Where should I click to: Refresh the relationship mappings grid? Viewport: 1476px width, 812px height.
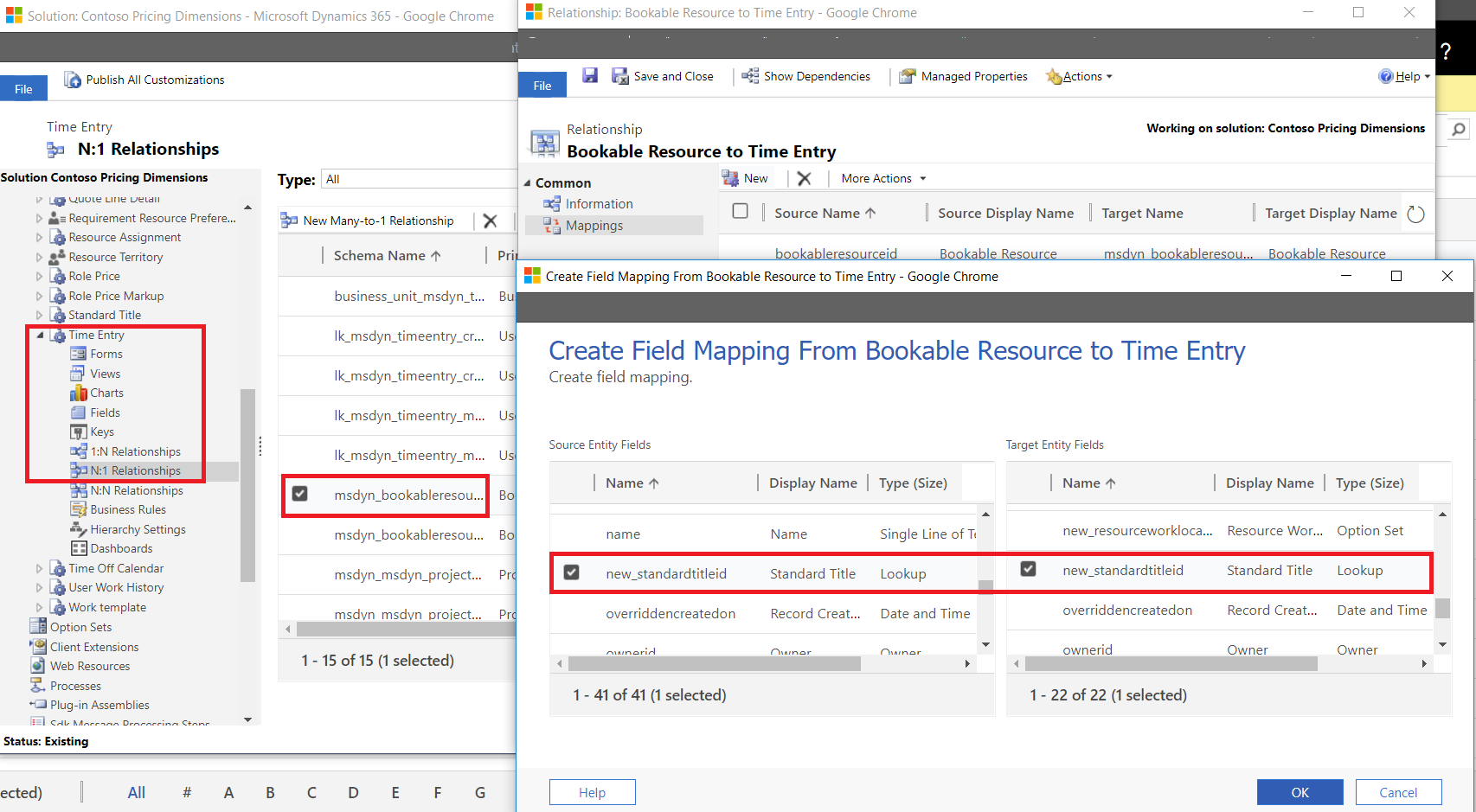click(x=1416, y=213)
